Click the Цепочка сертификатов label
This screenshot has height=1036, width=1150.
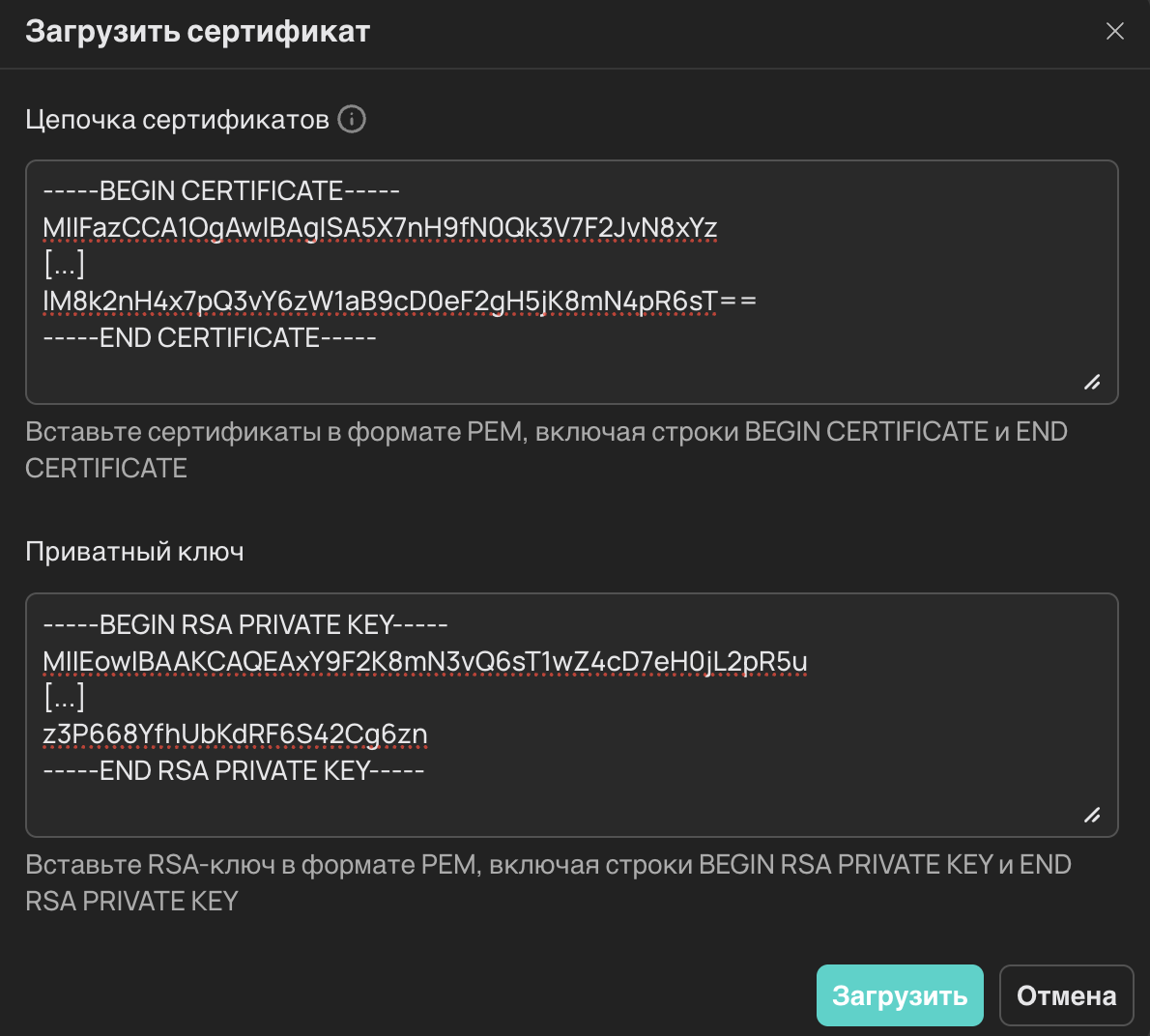(178, 119)
